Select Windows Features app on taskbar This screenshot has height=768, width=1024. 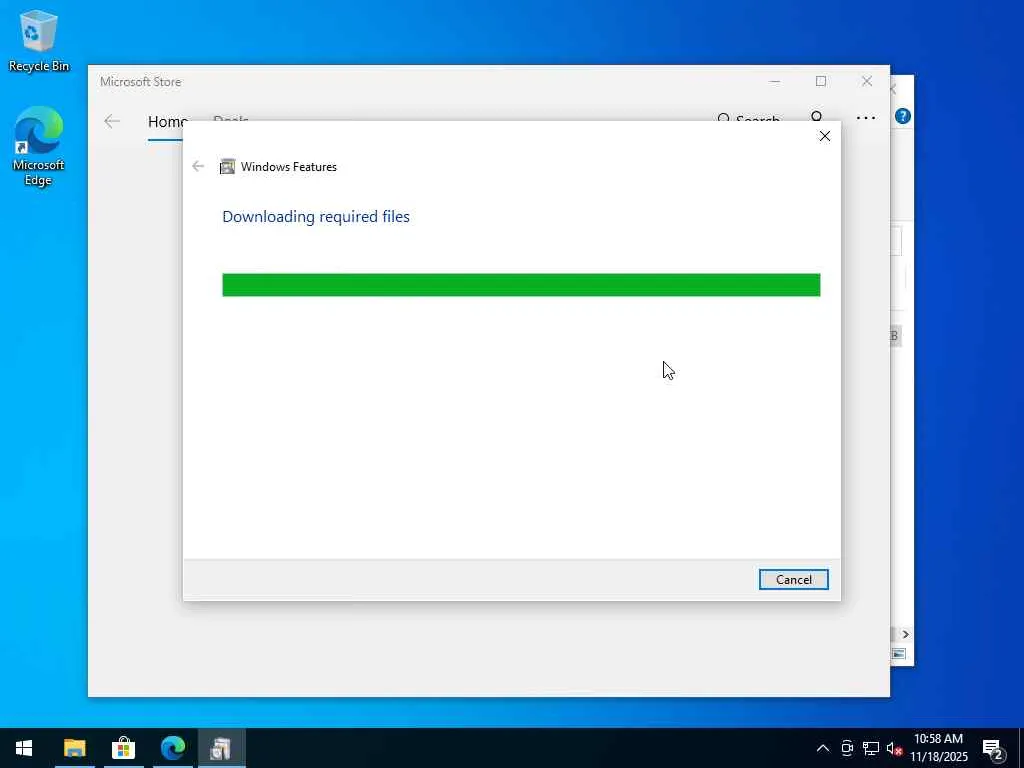coord(221,748)
